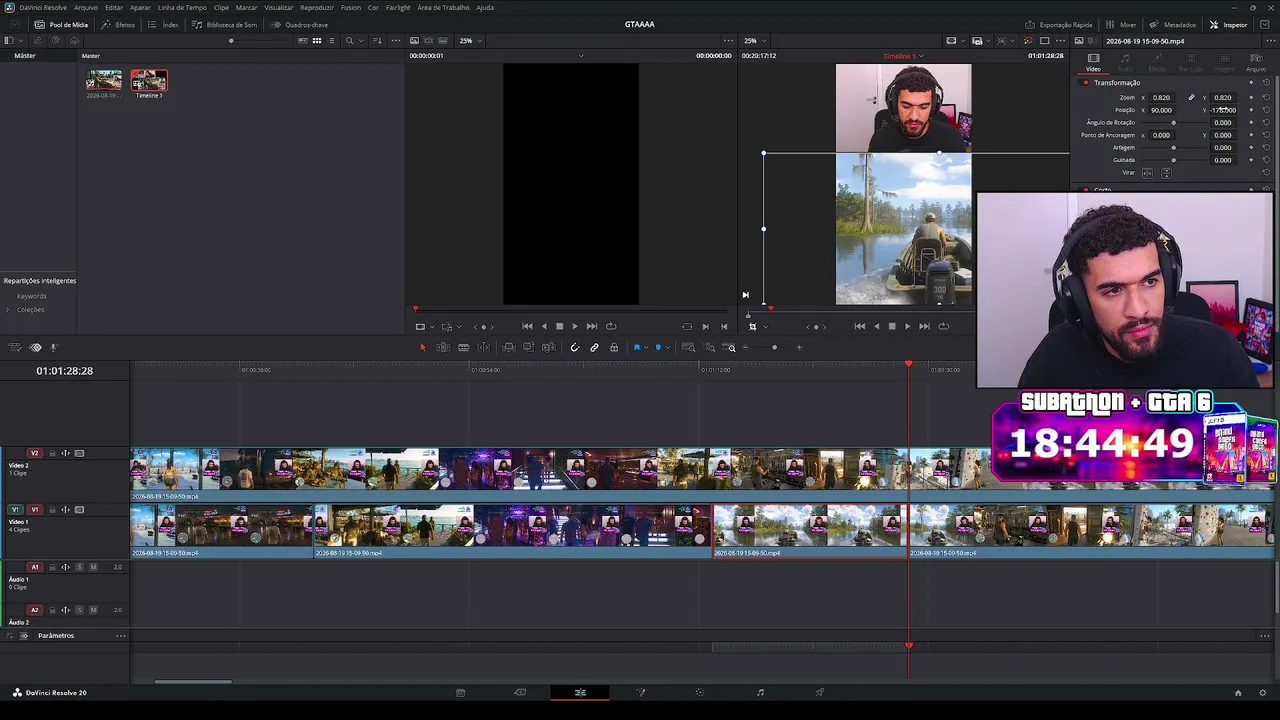Image resolution: width=1280 pixels, height=720 pixels.
Task: Jump to first frame in timeline viewer
Action: (x=860, y=326)
